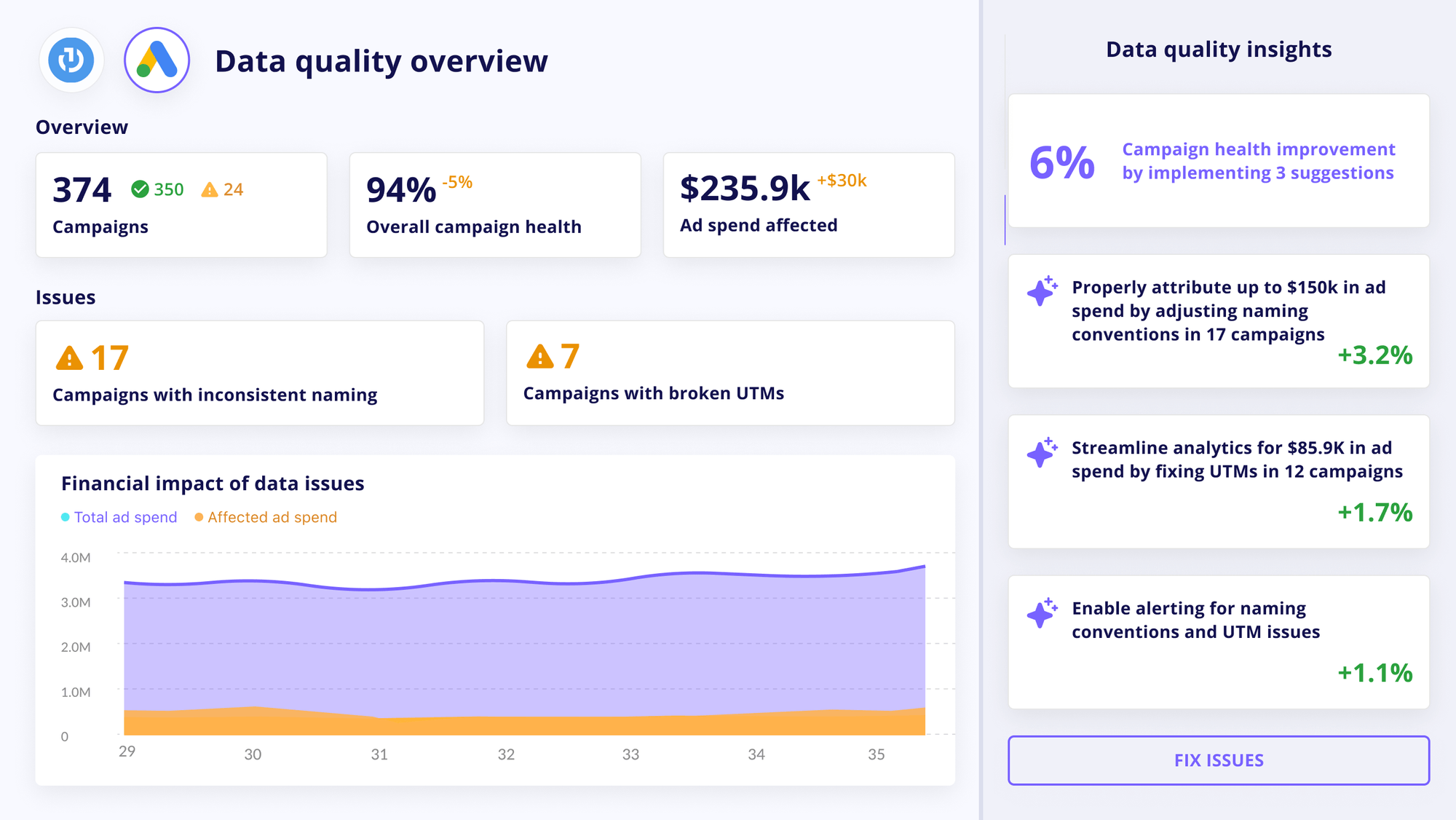This screenshot has height=820, width=1456.
Task: Click the sparkle icon on the alerting suggestion
Action: coord(1041,613)
